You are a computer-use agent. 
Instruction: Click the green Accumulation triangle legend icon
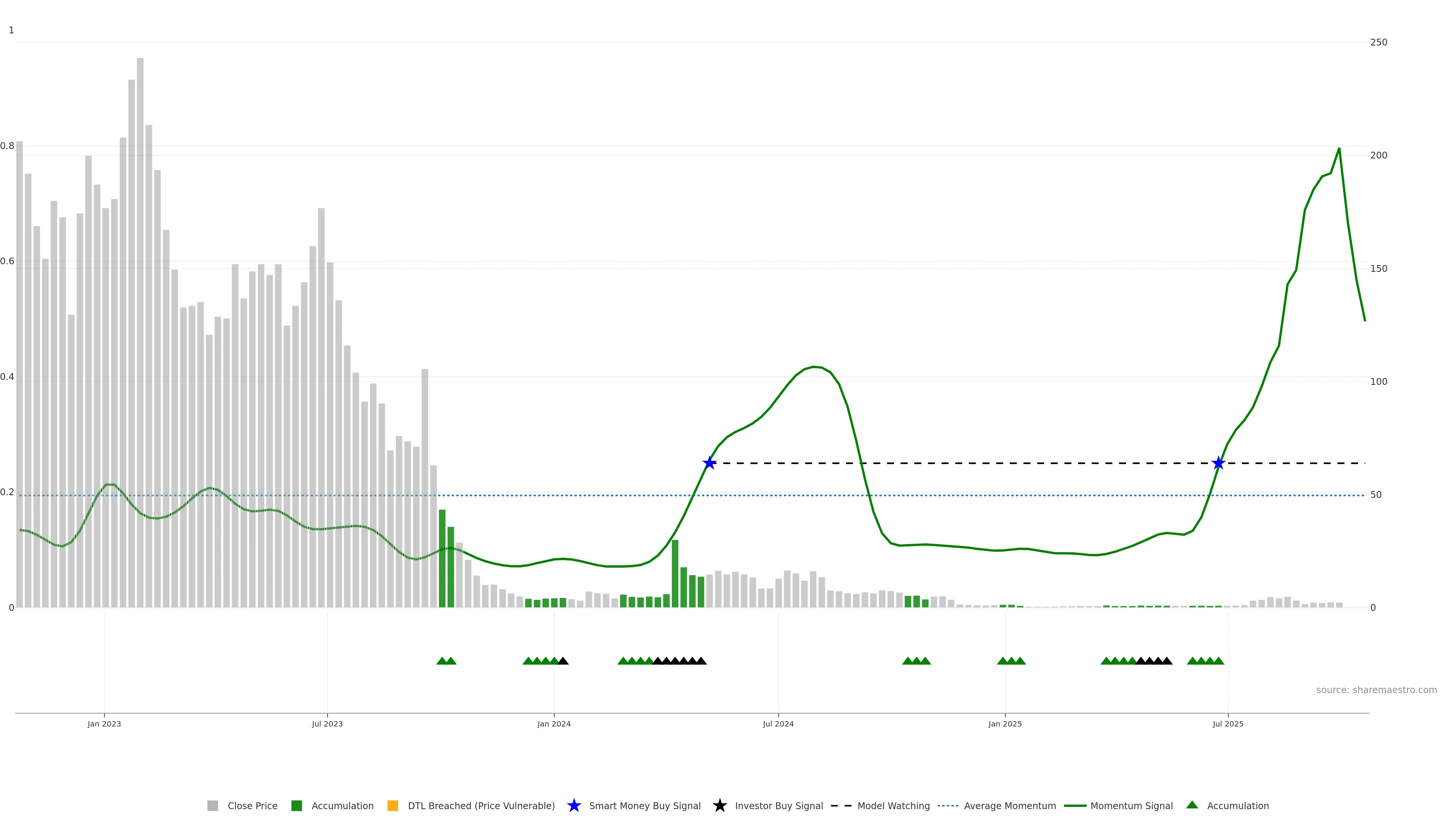tap(1192, 805)
